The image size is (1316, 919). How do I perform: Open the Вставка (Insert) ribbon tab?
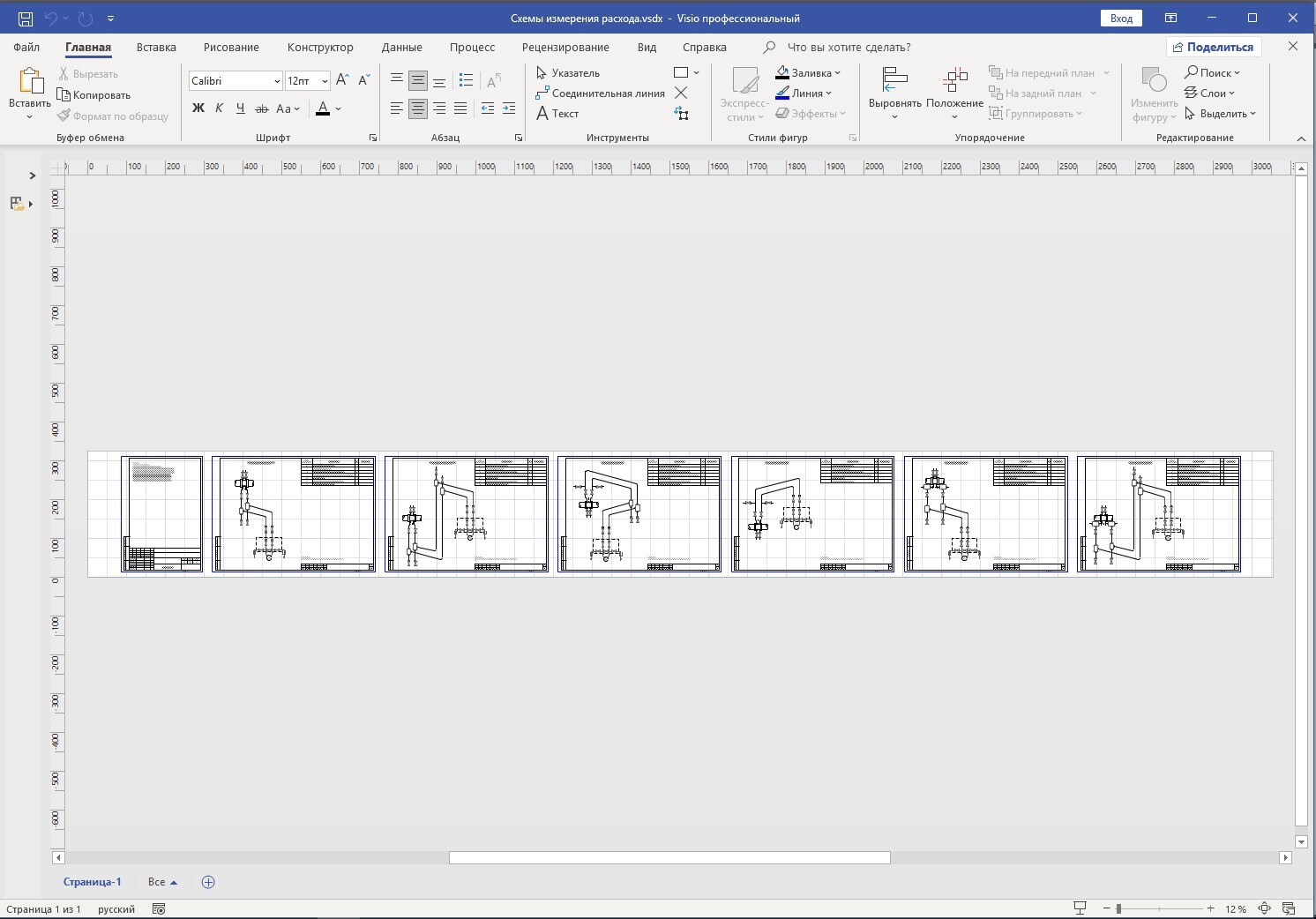pyautogui.click(x=156, y=48)
